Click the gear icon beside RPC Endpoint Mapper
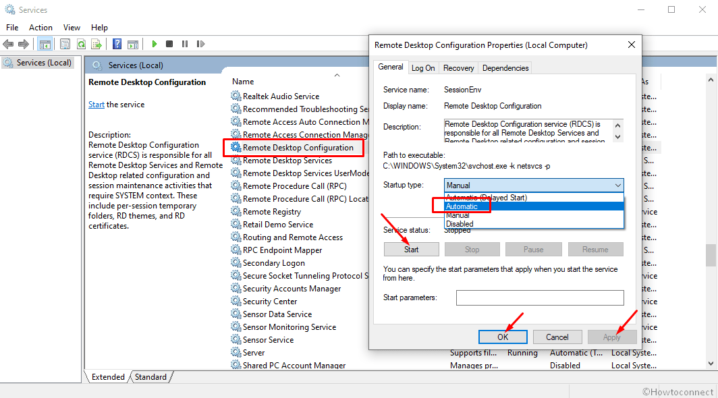The height and width of the screenshot is (398, 718). (x=236, y=250)
